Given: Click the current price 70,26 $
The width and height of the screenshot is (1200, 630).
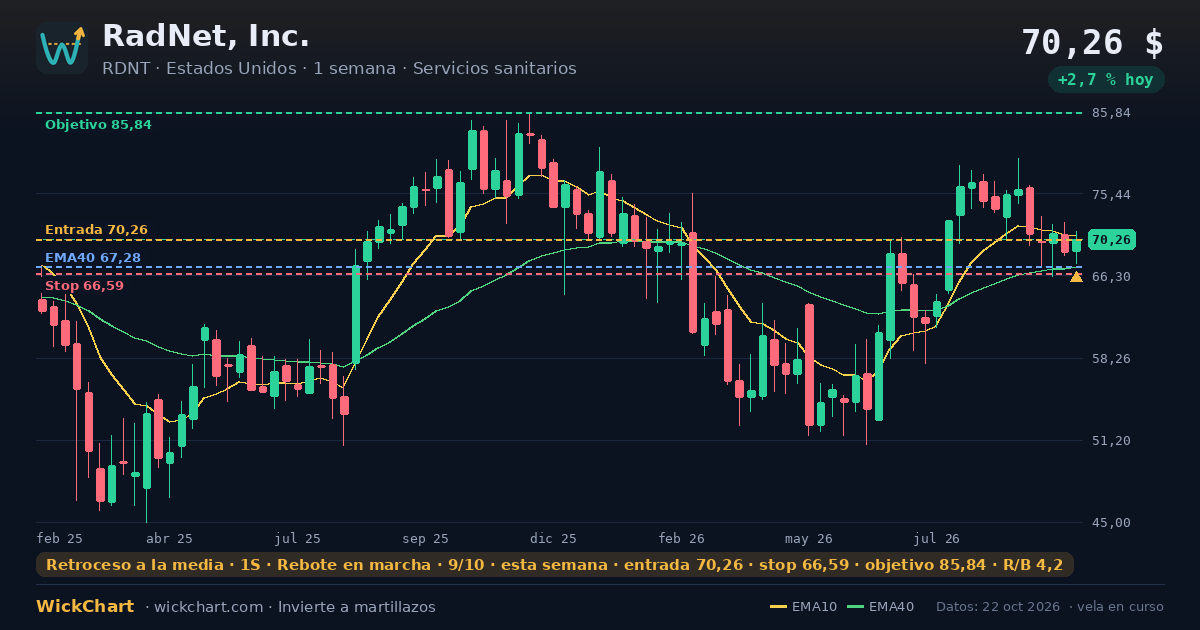Looking at the screenshot, I should 1092,43.
